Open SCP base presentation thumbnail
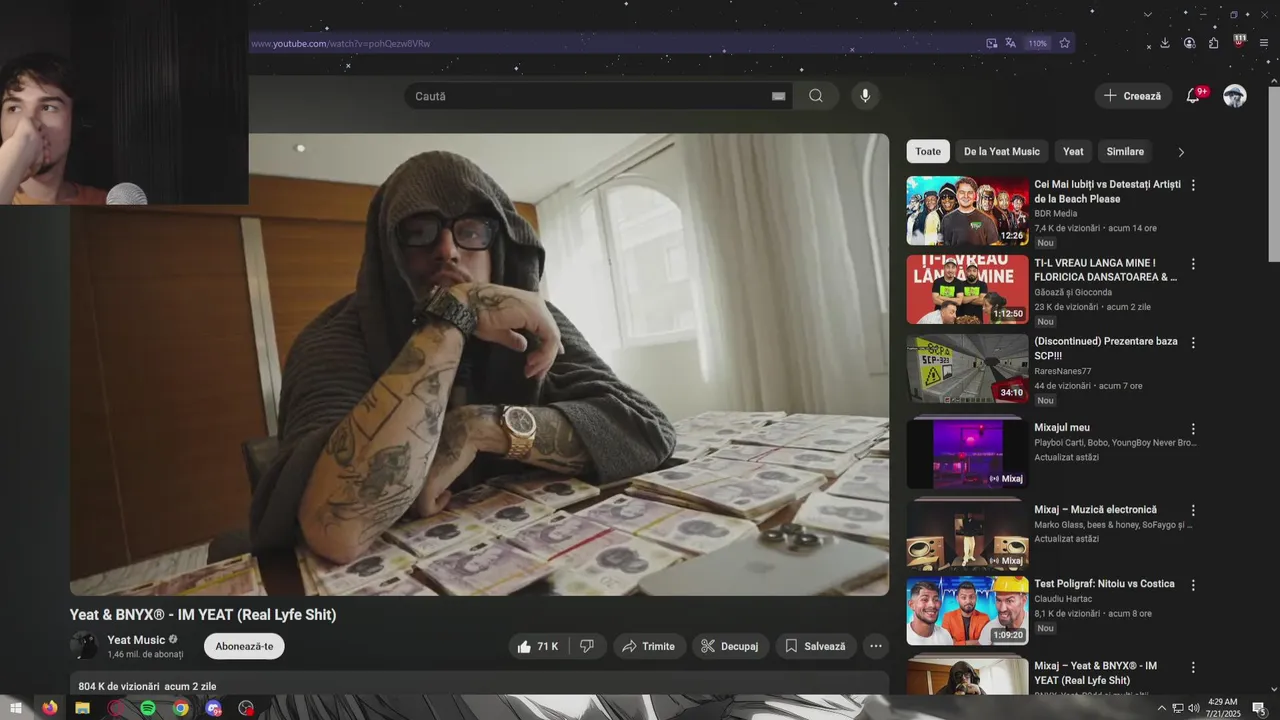 (x=967, y=368)
